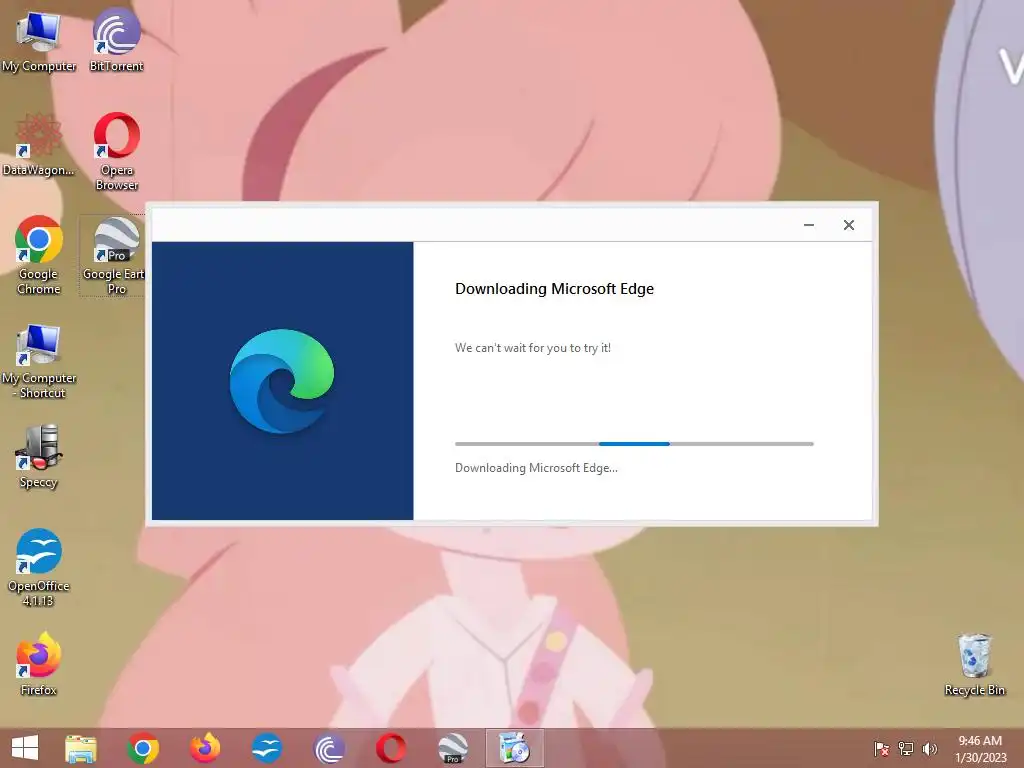The width and height of the screenshot is (1024, 768).
Task: Select the My Computer - Shortcut icon
Action: click(x=39, y=360)
